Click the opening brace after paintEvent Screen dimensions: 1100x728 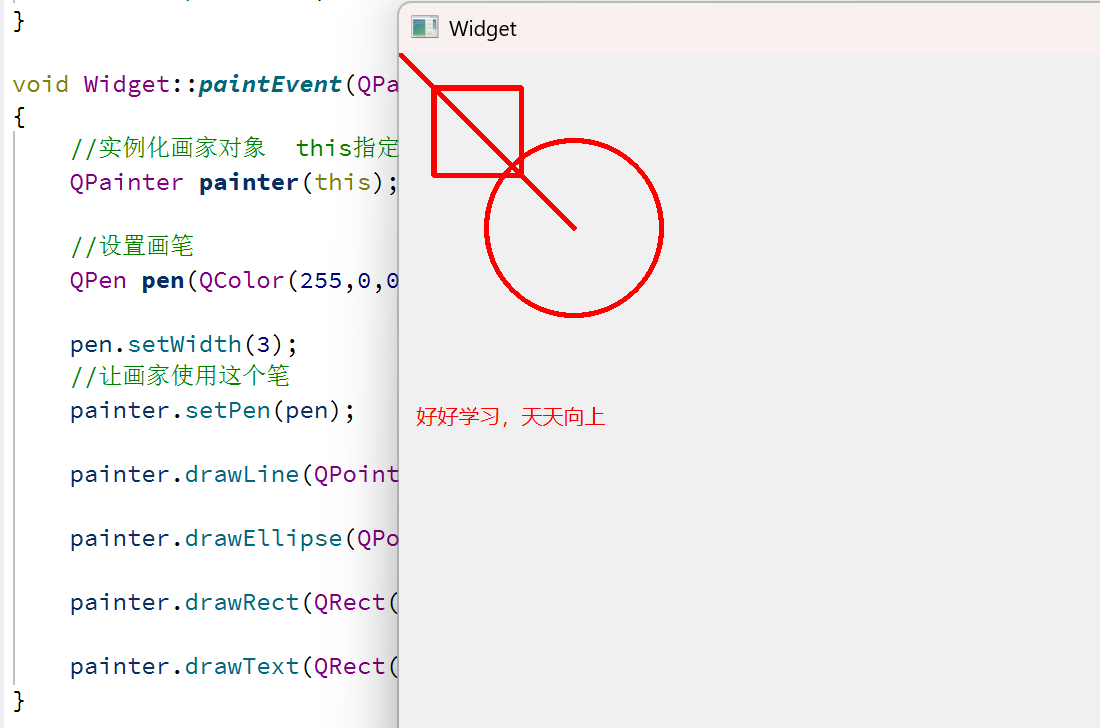(x=20, y=117)
